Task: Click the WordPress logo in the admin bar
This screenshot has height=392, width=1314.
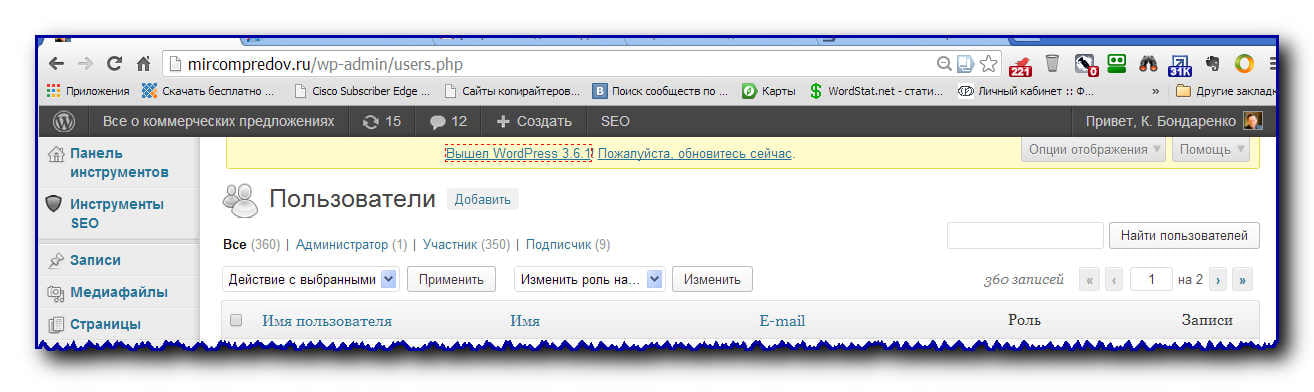Action: click(x=65, y=121)
